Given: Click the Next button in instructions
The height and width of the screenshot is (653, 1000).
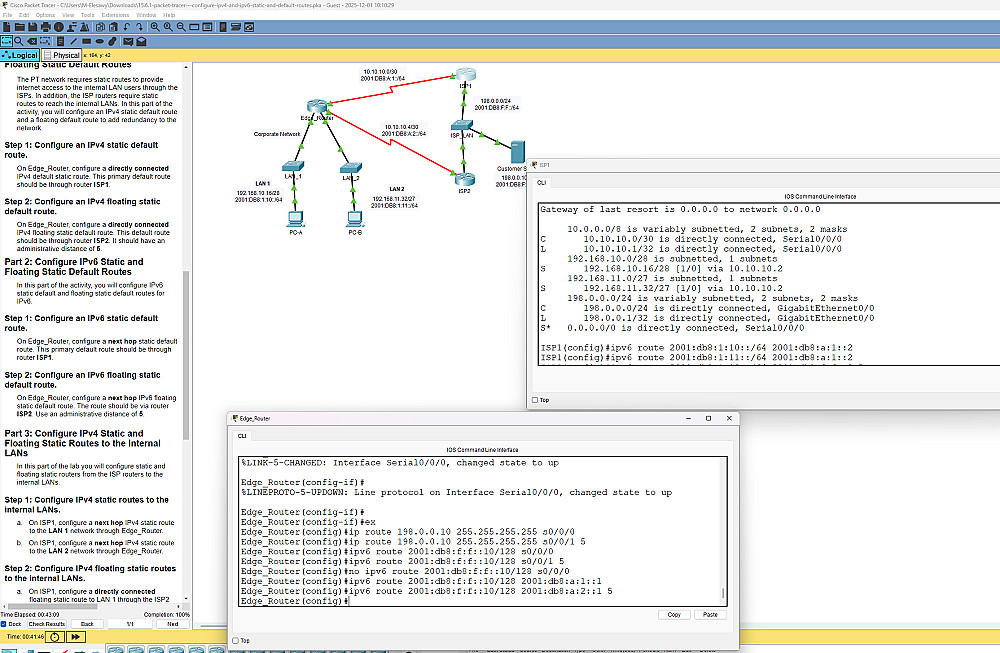Looking at the screenshot, I should click(x=172, y=624).
